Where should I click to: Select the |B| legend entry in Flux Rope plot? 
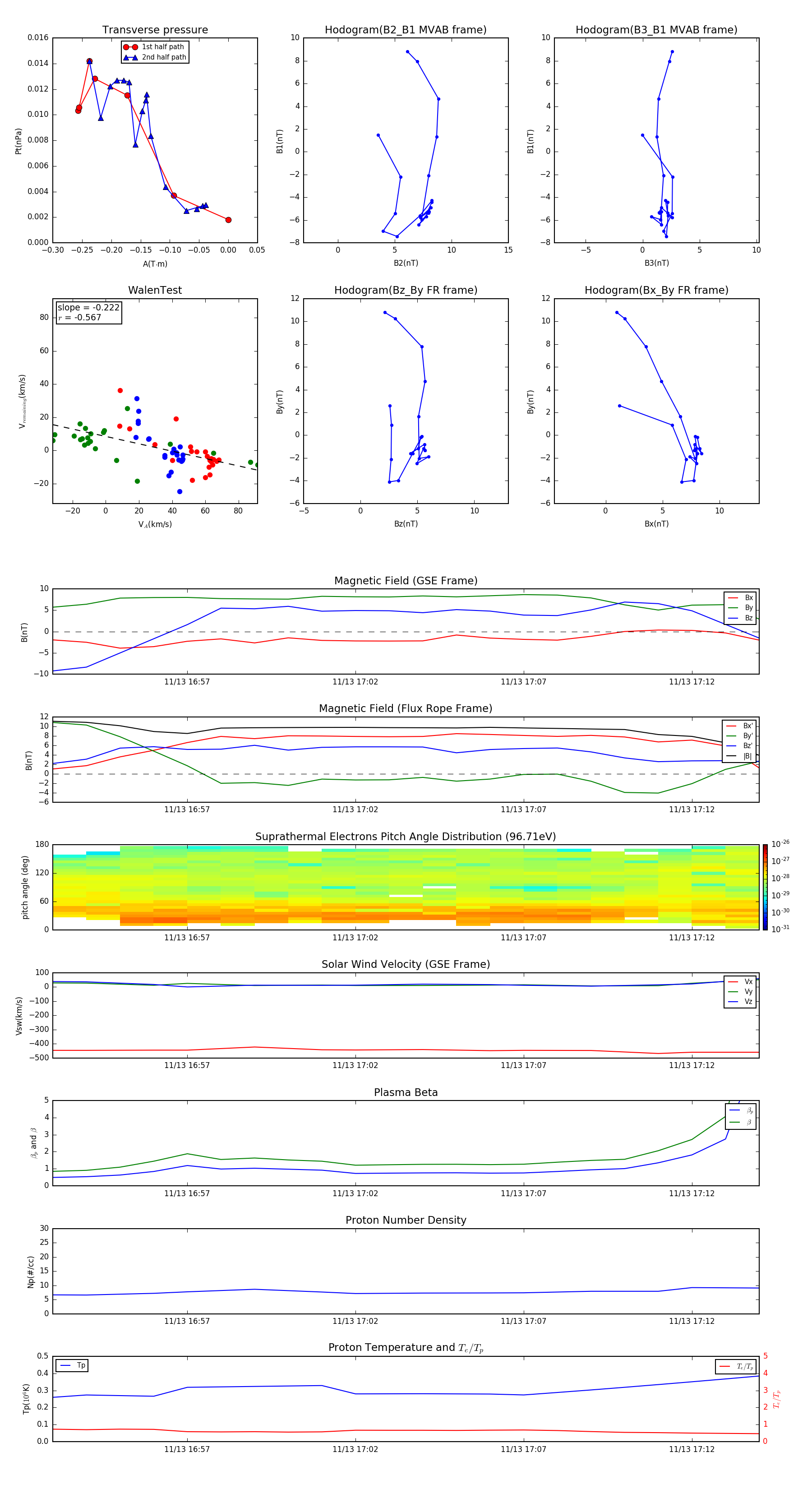click(x=740, y=756)
